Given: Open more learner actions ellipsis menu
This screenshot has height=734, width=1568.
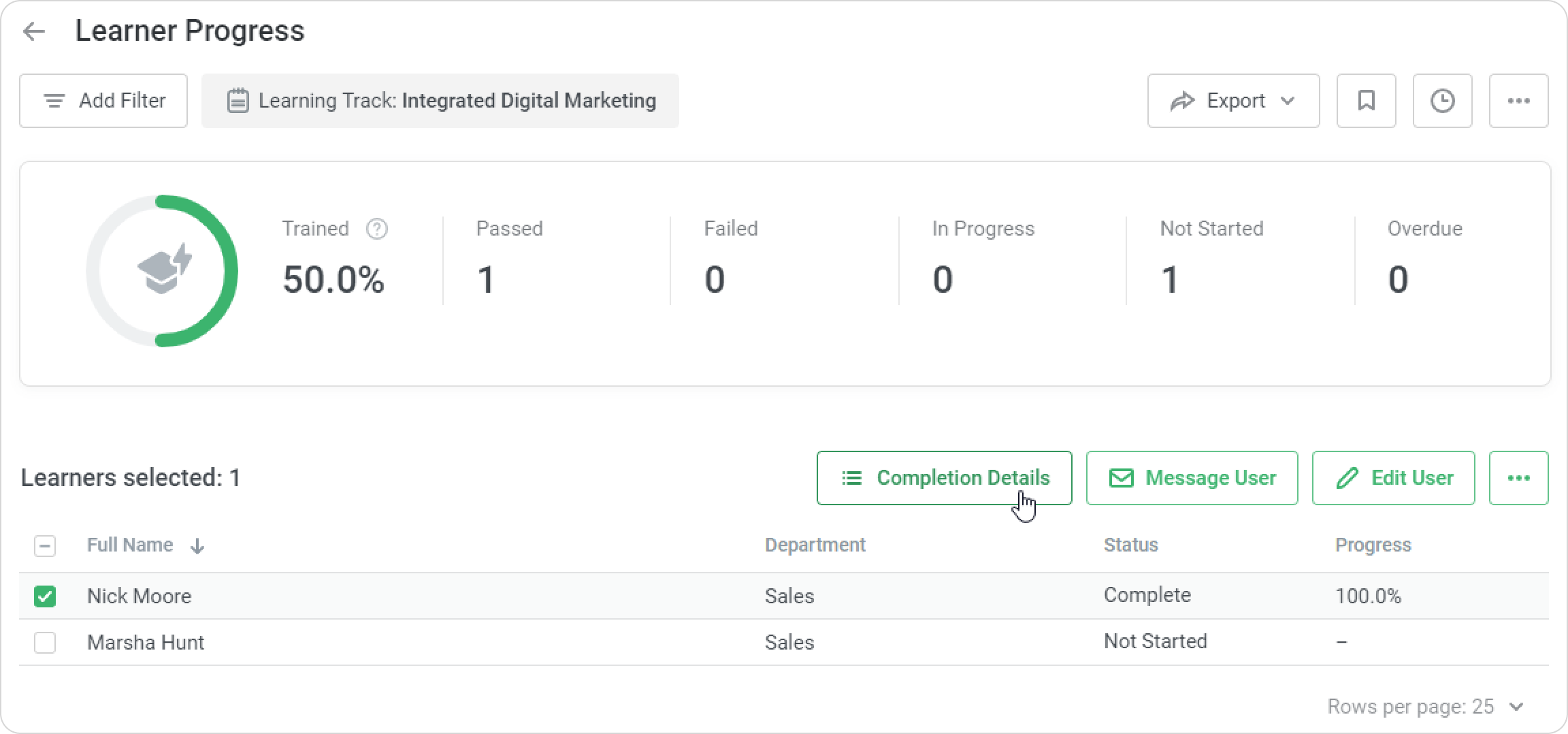Looking at the screenshot, I should pos(1518,478).
